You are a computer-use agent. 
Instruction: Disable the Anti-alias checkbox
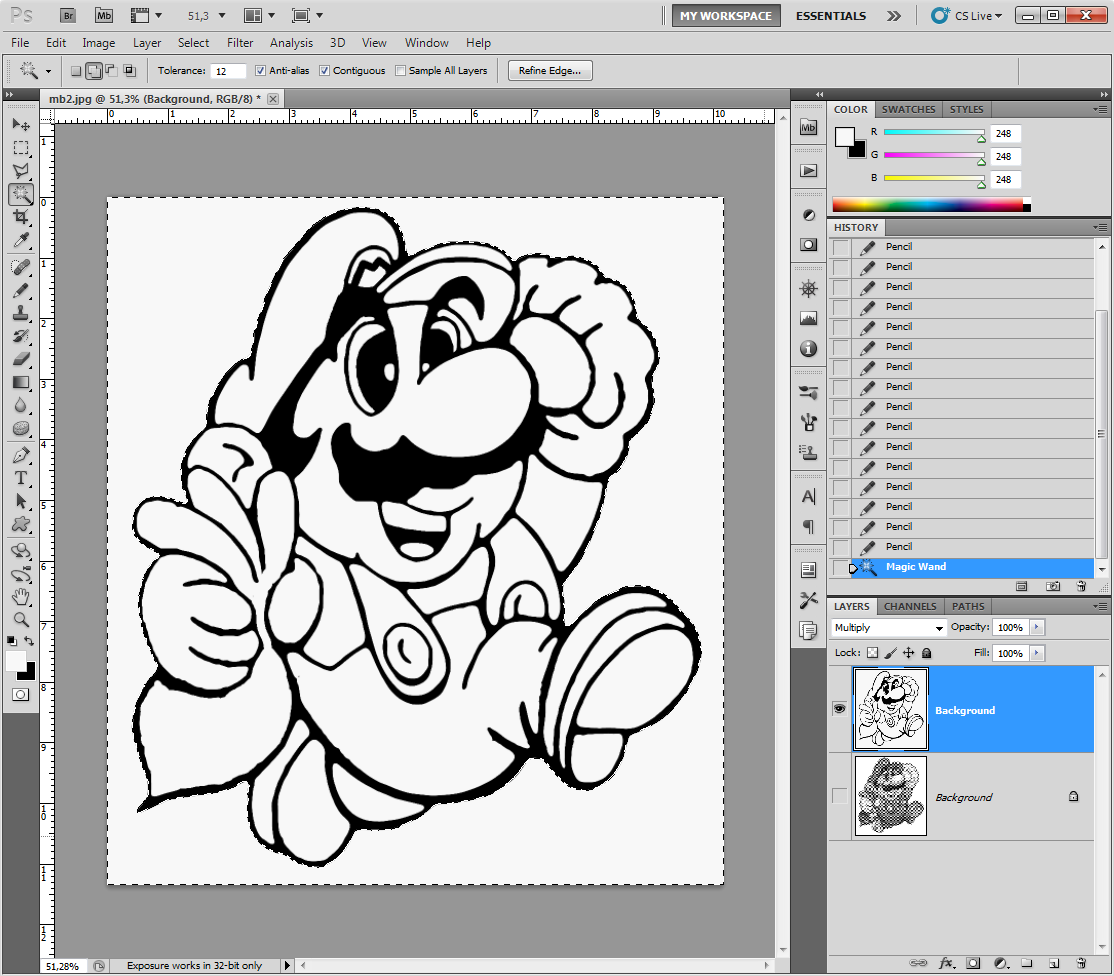click(260, 71)
